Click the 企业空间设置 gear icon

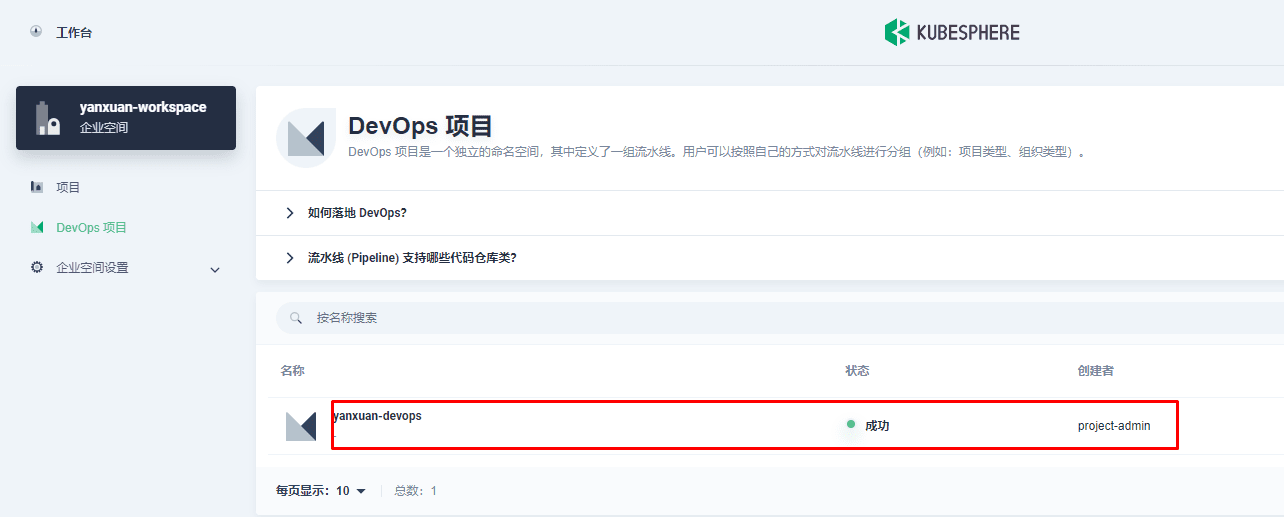37,267
